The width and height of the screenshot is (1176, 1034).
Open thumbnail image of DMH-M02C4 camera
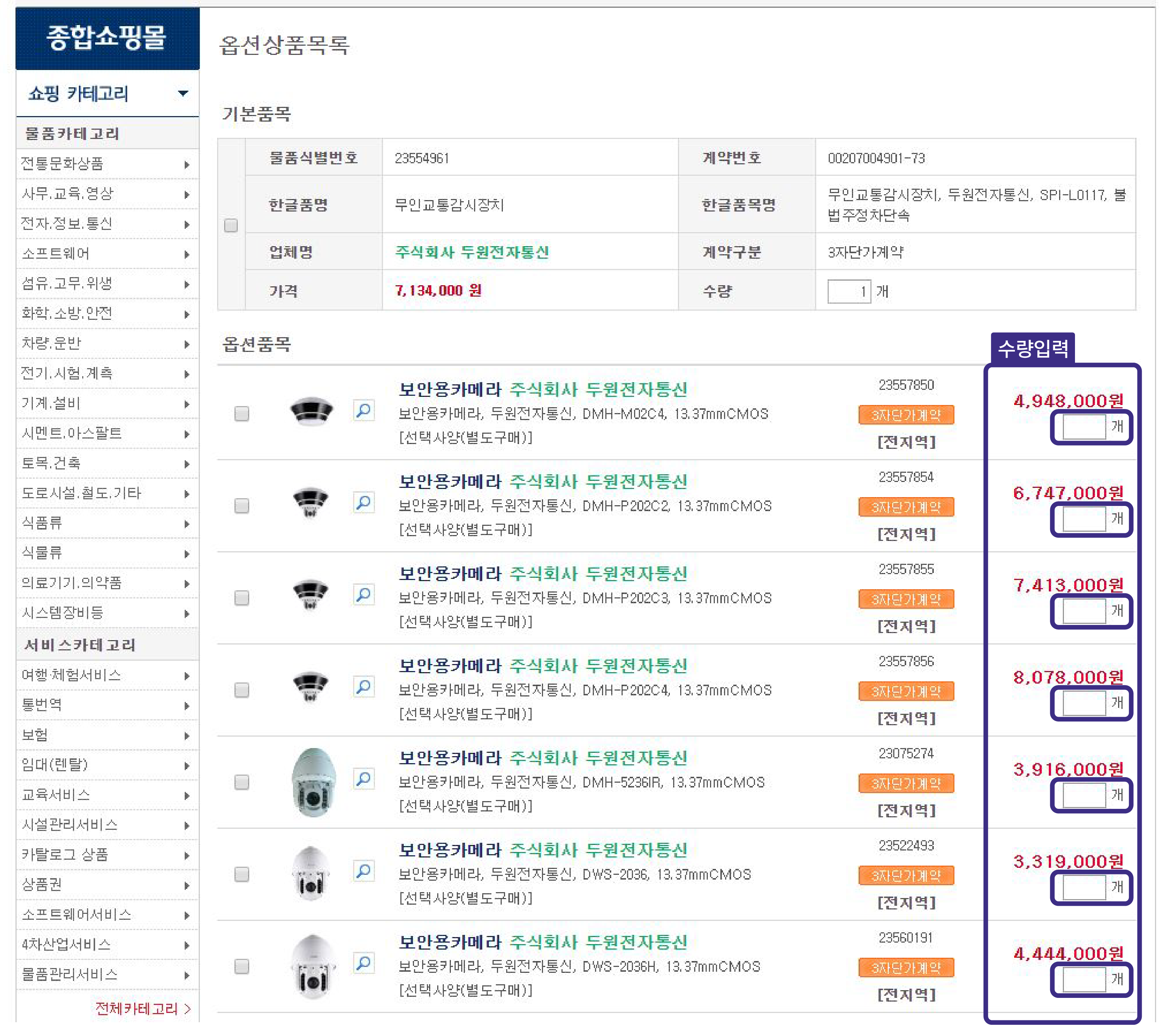point(311,412)
